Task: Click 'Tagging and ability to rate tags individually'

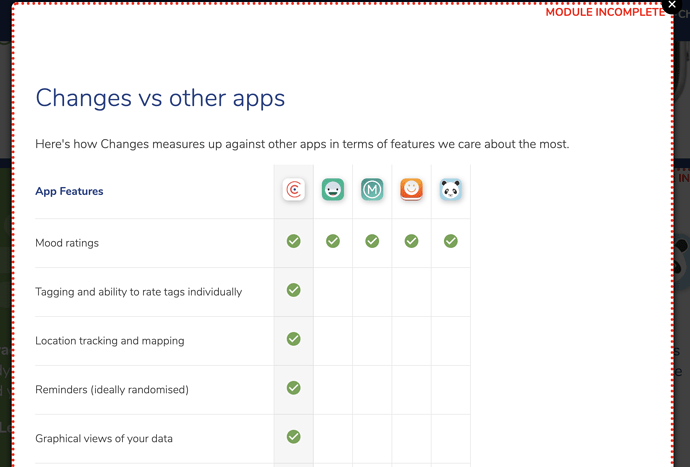Action: (x=139, y=292)
